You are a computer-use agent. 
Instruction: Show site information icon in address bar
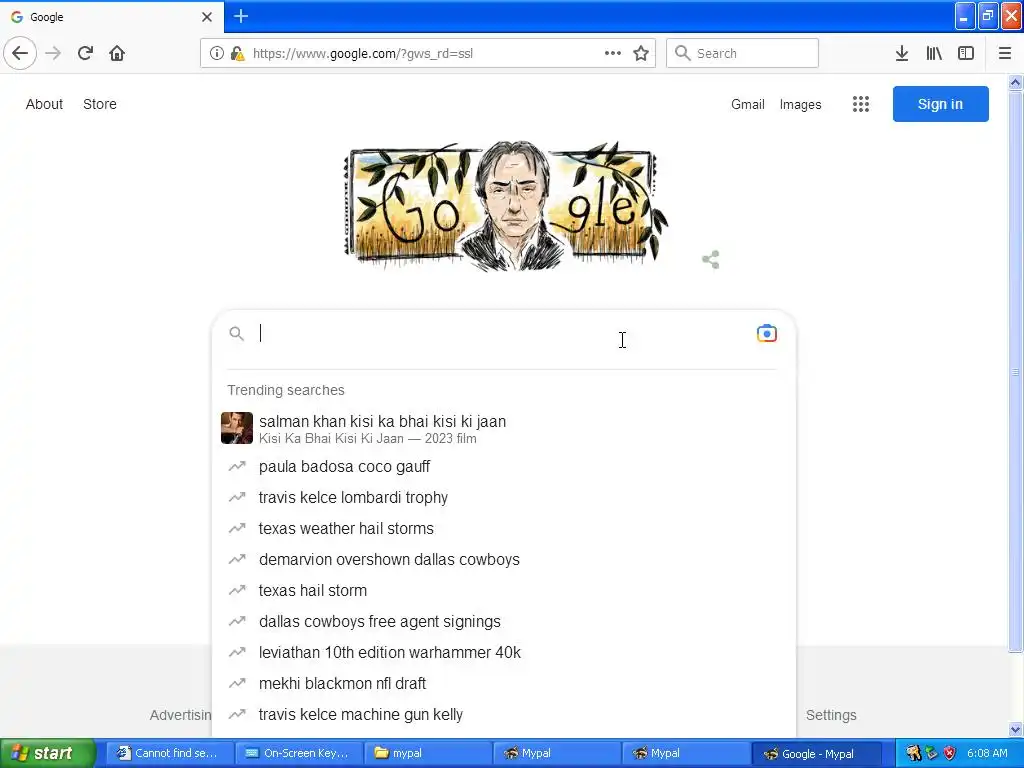[217, 53]
